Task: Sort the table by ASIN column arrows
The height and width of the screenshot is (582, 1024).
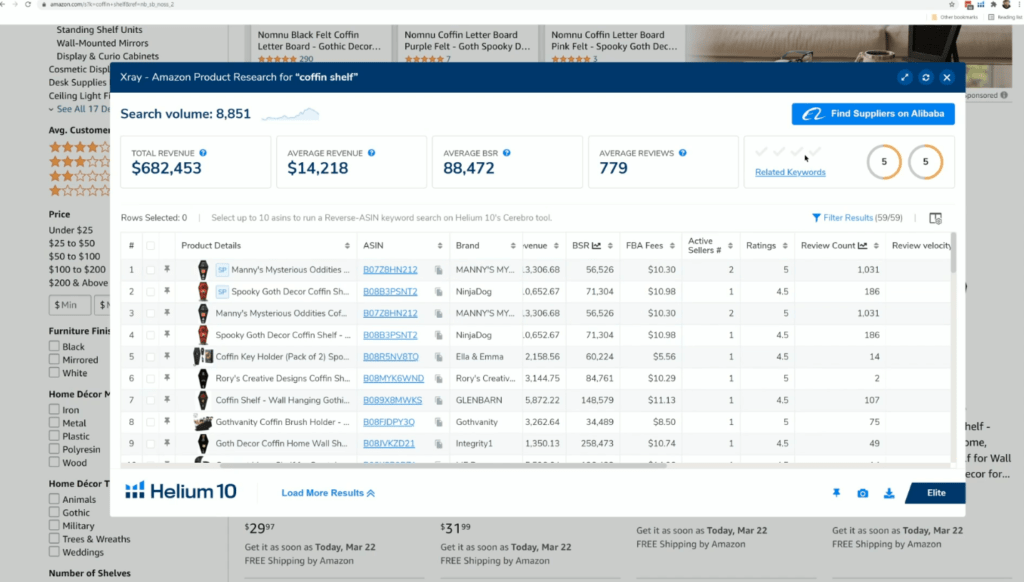Action: click(440, 246)
